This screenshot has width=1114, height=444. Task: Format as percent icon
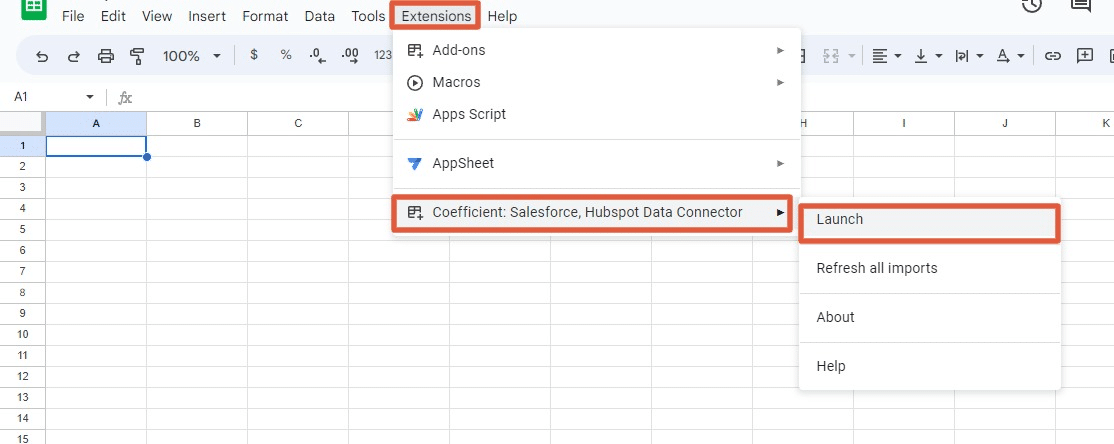click(286, 55)
